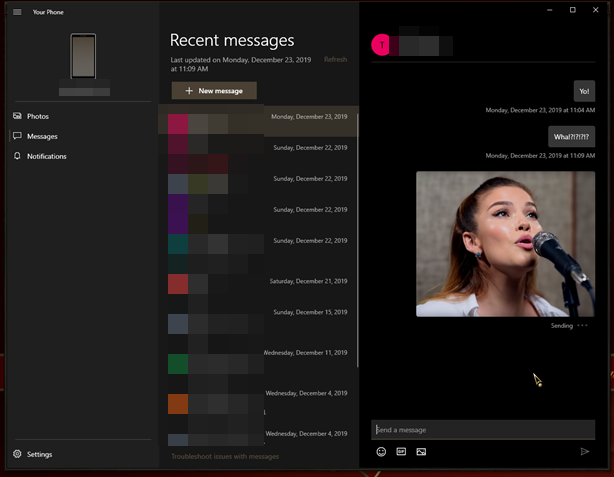The height and width of the screenshot is (477, 614).
Task: Click the Photos icon in the sidebar
Action: (17, 116)
